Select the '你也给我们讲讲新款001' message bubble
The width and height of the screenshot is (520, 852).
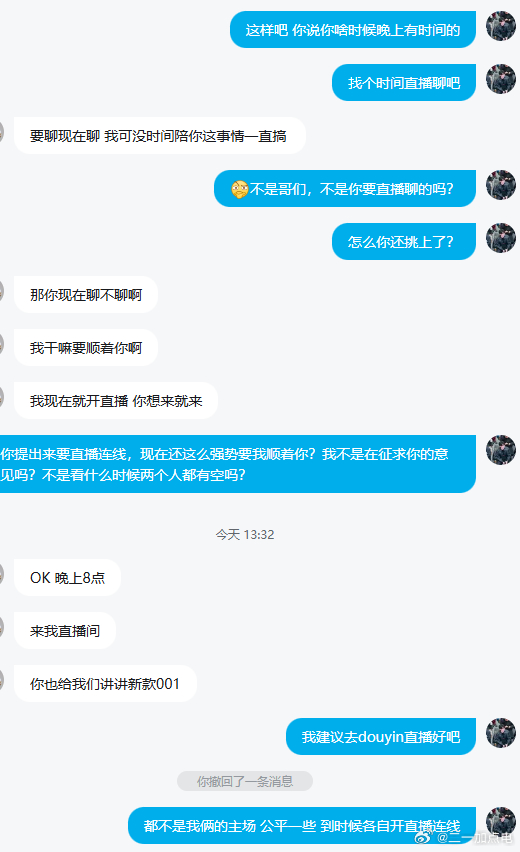point(105,684)
